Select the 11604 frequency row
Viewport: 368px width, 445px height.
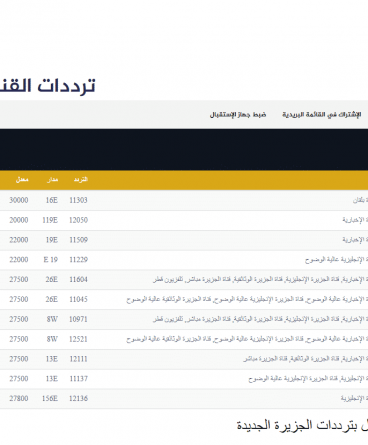[x=184, y=280]
